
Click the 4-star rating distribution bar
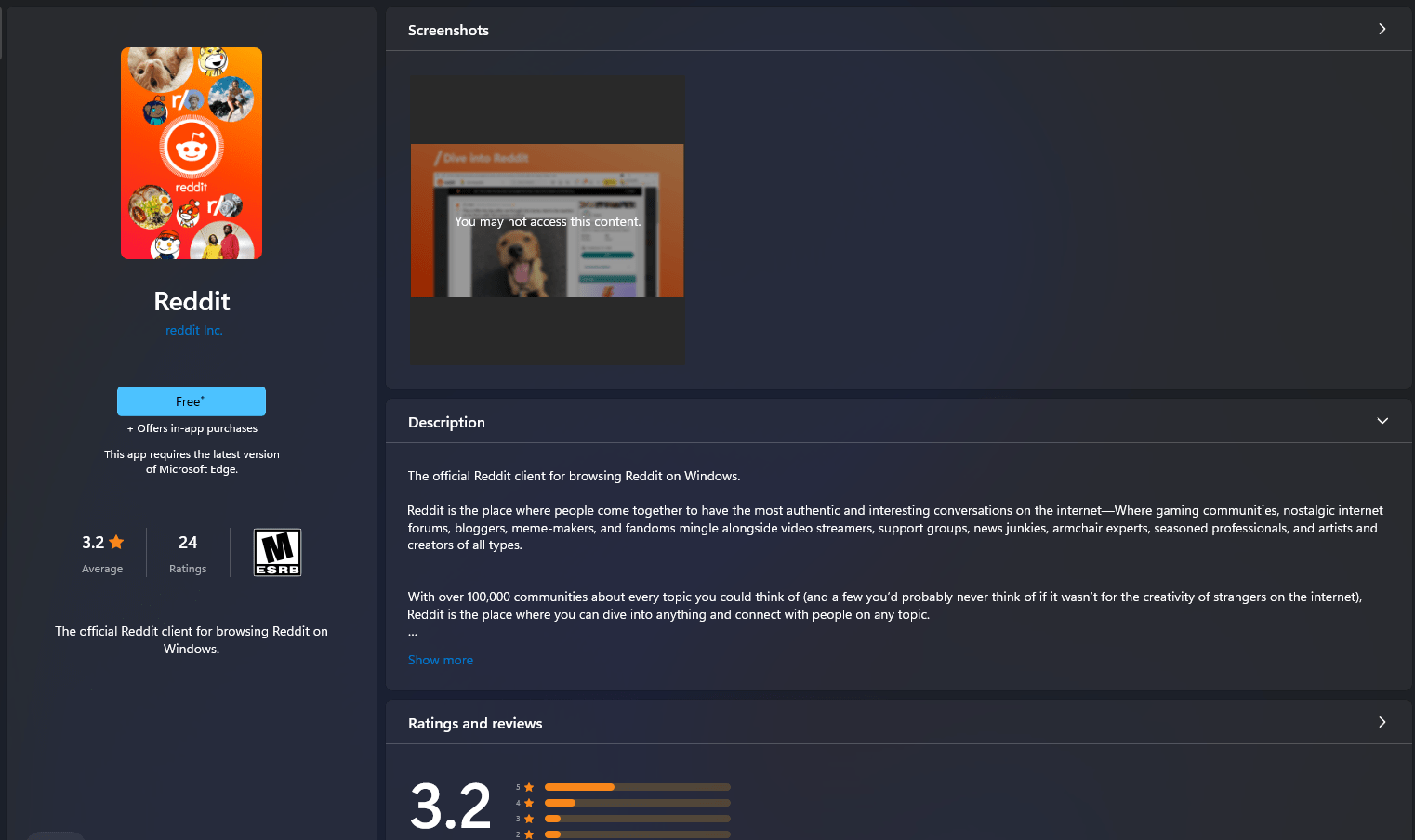click(636, 802)
